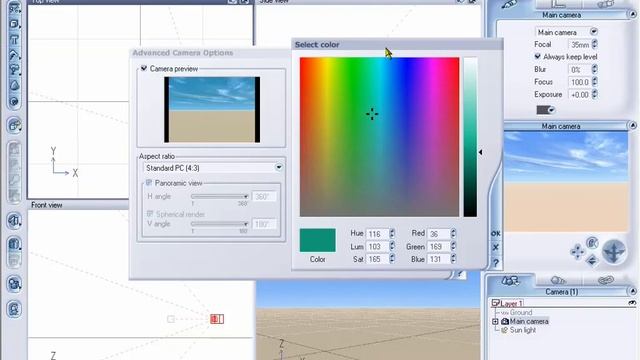Expand the Main camera tree node
This screenshot has height=360, width=640.
click(x=496, y=322)
